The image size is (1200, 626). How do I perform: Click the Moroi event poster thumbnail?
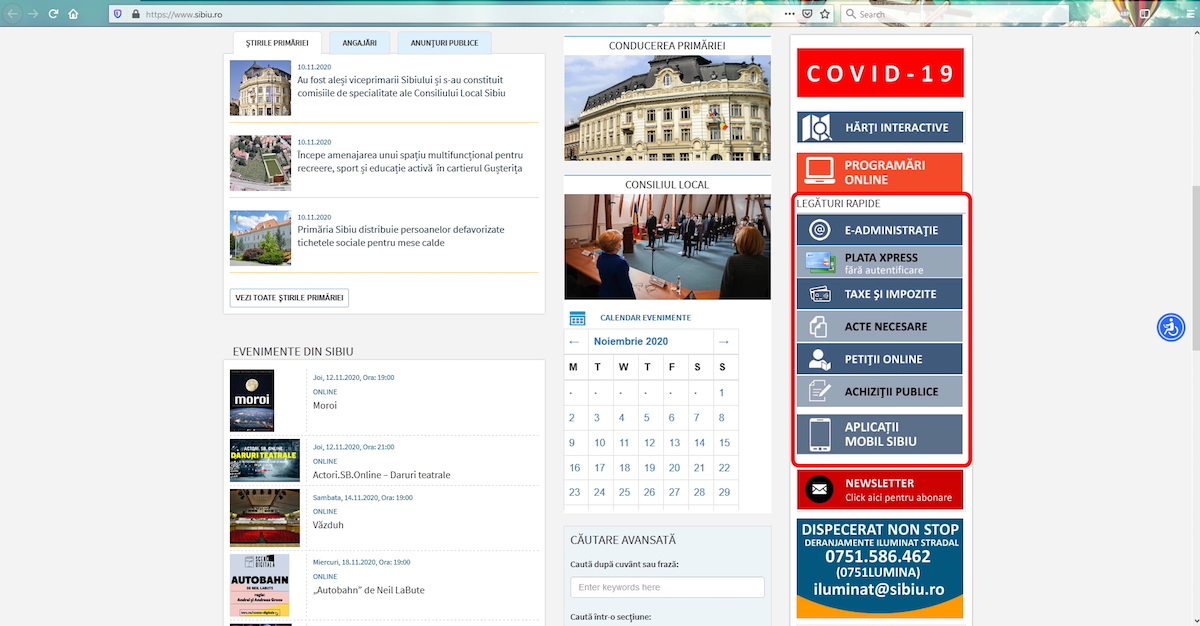pos(252,400)
